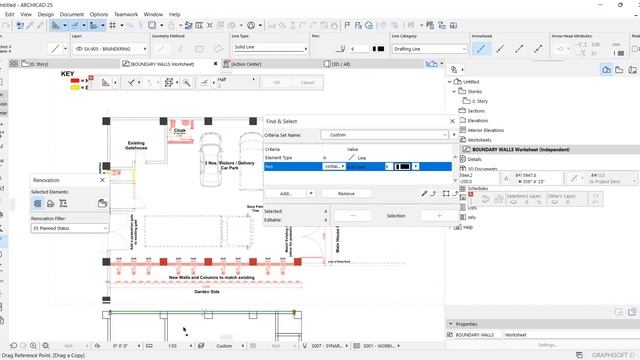Click the Add... criteria button
This screenshot has height=360, width=640.
286,193
